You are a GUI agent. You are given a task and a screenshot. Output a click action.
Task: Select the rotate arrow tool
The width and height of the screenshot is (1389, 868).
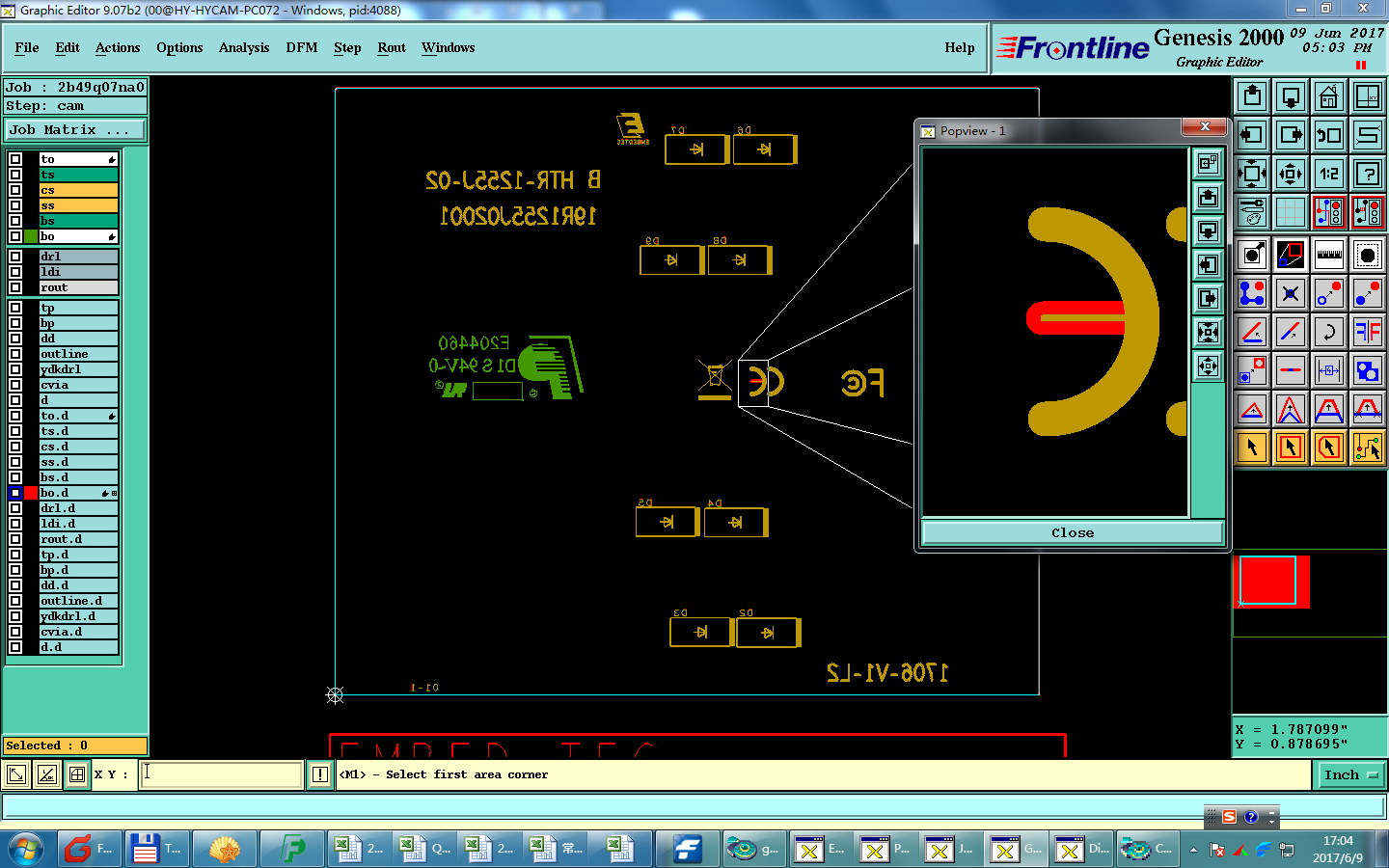(x=1329, y=332)
